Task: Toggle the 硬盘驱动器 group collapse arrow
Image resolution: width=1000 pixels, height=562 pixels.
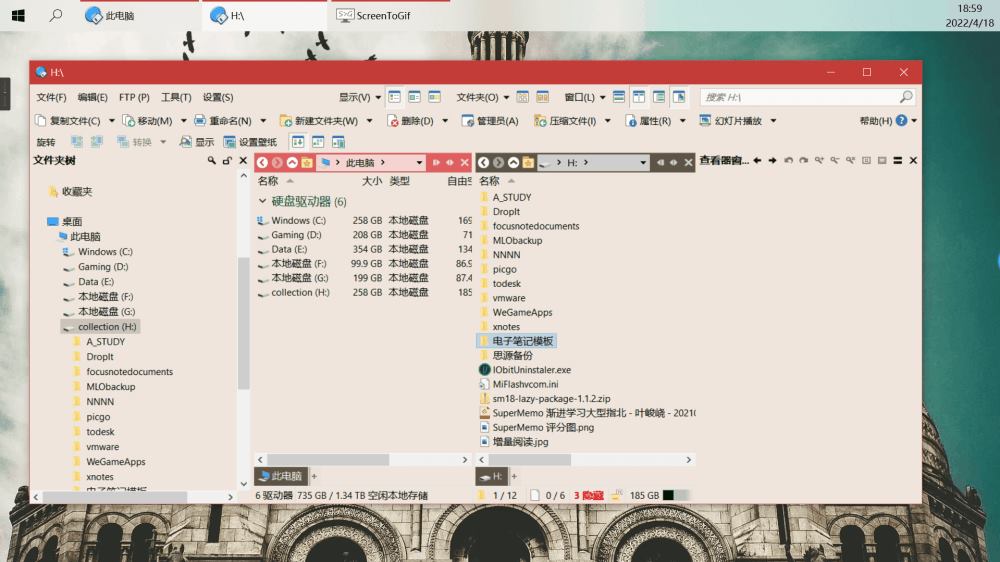Action: point(262,201)
